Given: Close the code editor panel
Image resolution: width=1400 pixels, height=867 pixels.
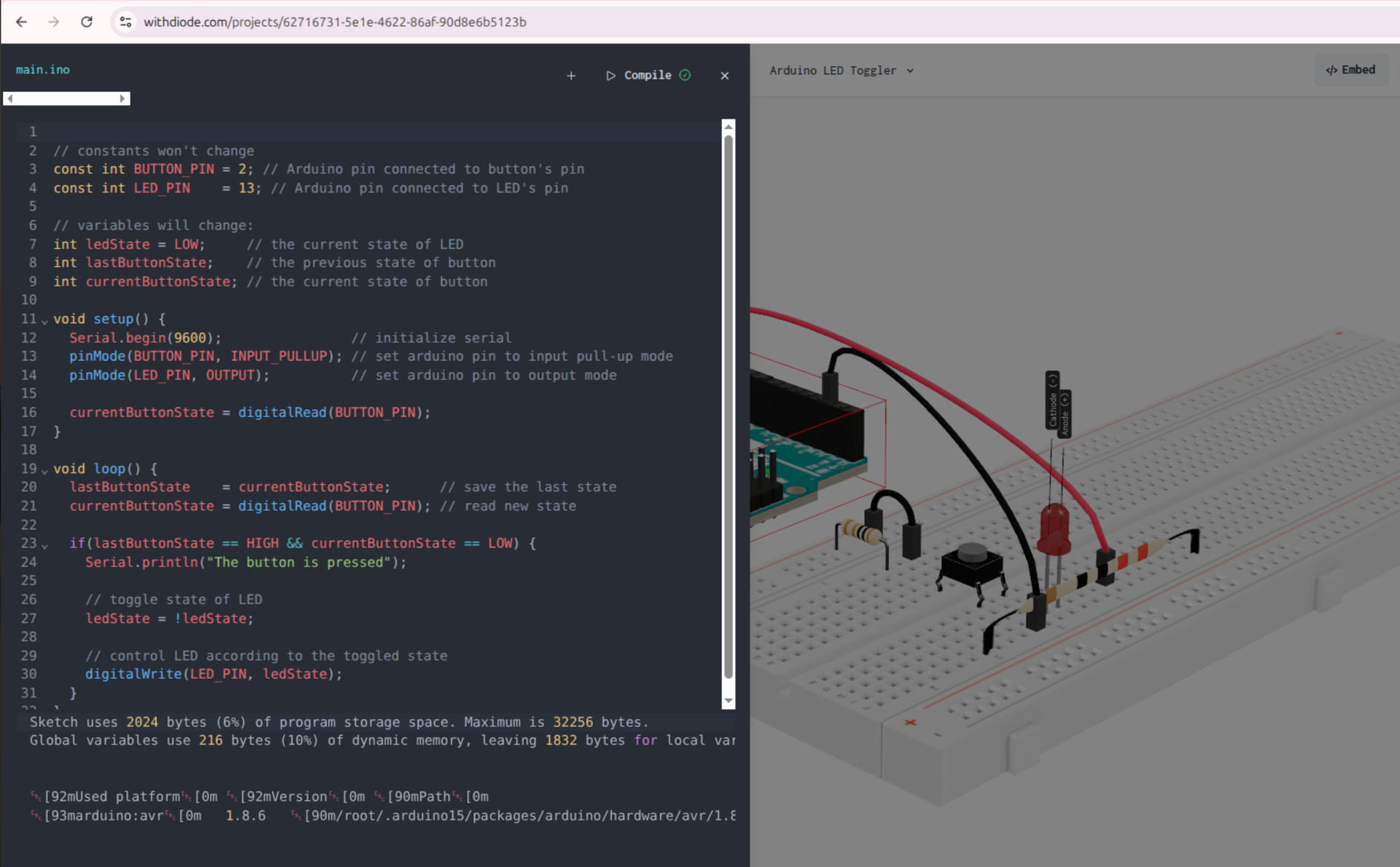Looking at the screenshot, I should [725, 76].
